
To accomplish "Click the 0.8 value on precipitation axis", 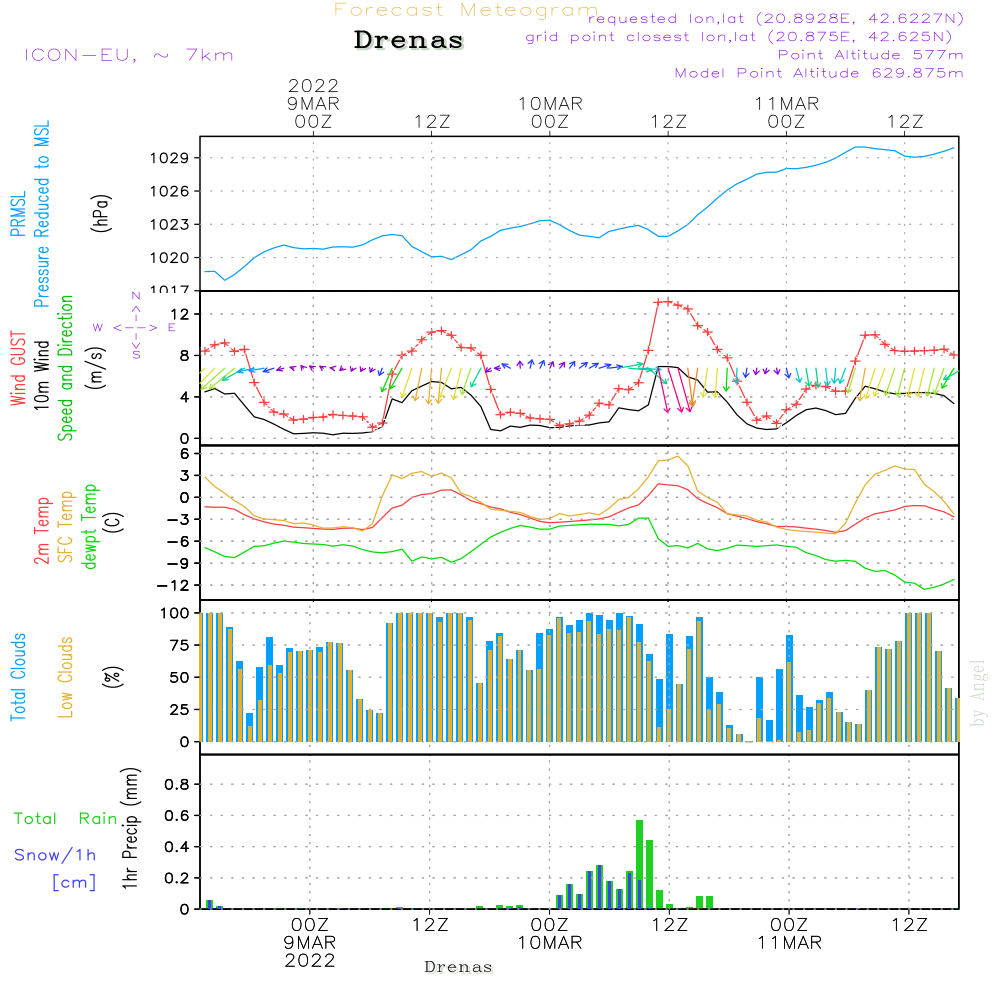I will (x=177, y=784).
